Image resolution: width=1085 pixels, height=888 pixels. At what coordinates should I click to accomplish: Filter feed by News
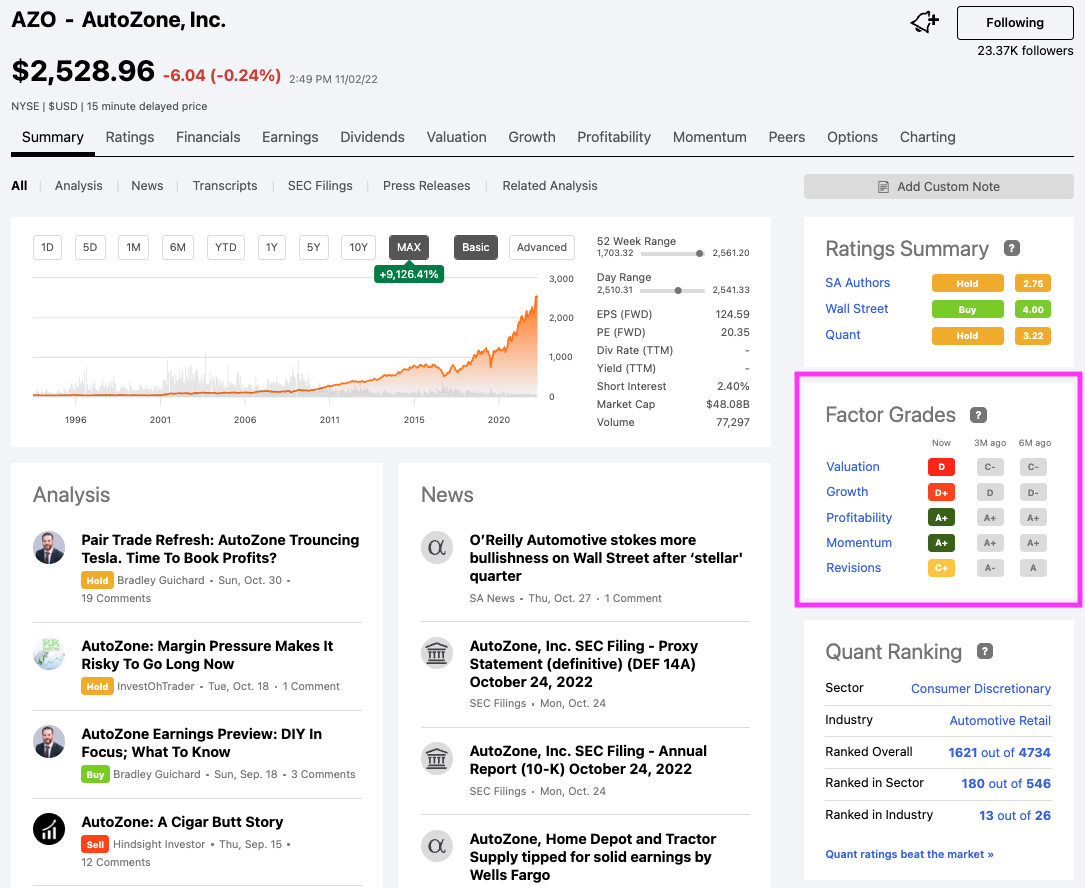(x=147, y=185)
